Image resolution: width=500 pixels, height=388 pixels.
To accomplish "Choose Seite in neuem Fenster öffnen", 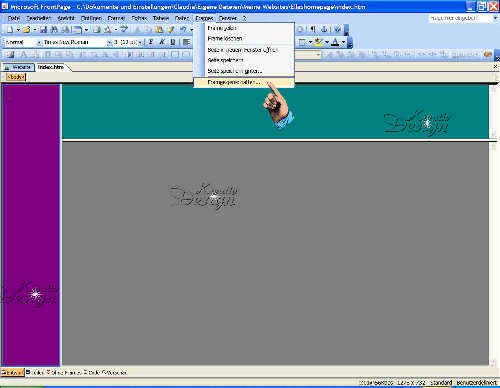I will click(x=243, y=50).
